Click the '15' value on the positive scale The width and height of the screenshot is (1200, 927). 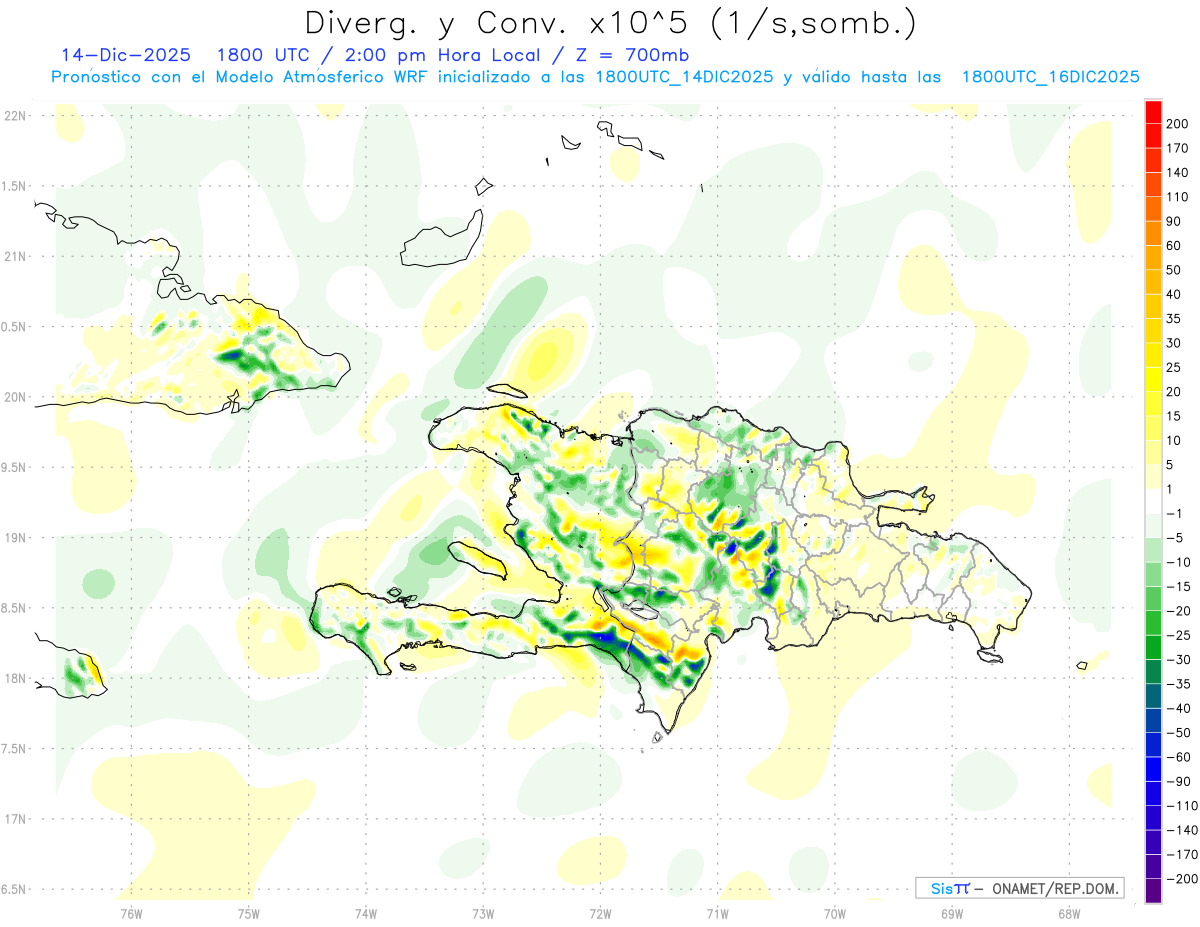pyautogui.click(x=1174, y=416)
